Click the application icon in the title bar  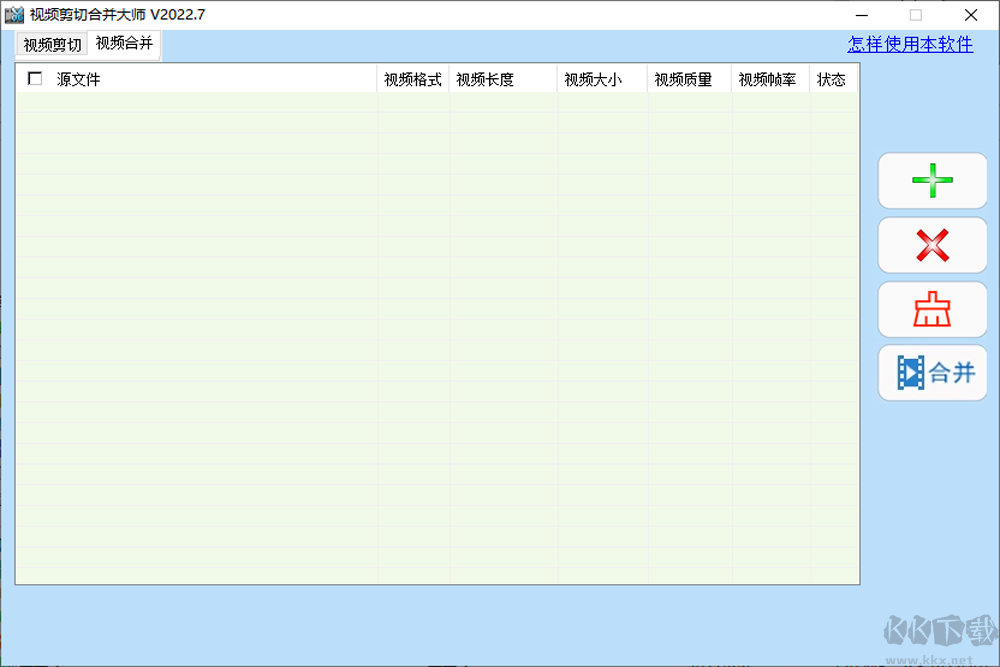point(13,15)
